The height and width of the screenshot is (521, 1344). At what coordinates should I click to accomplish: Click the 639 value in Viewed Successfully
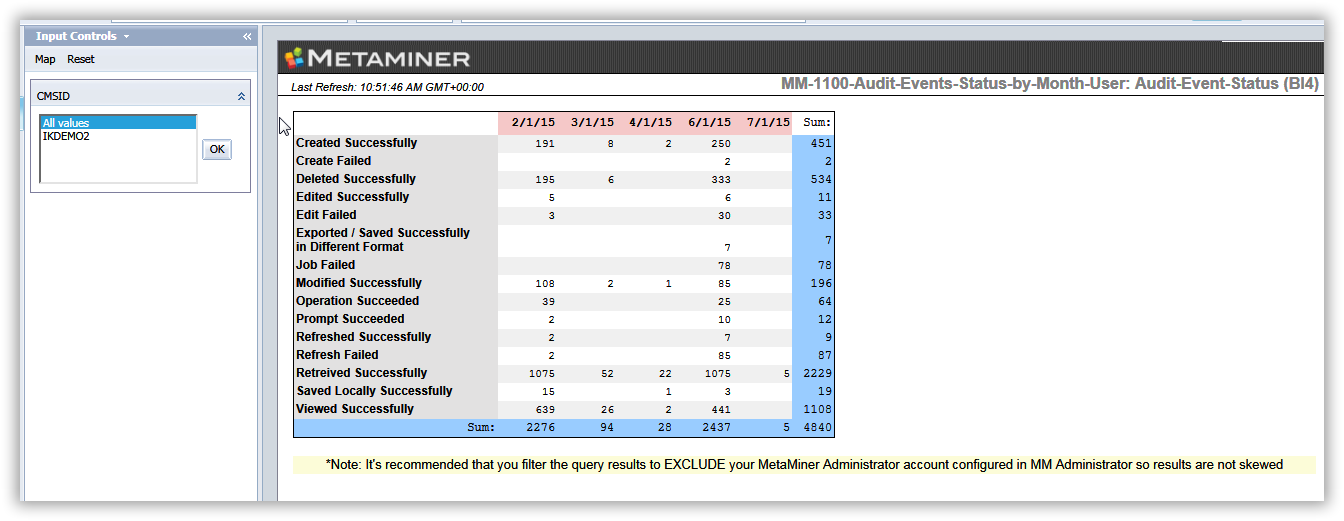(x=545, y=409)
